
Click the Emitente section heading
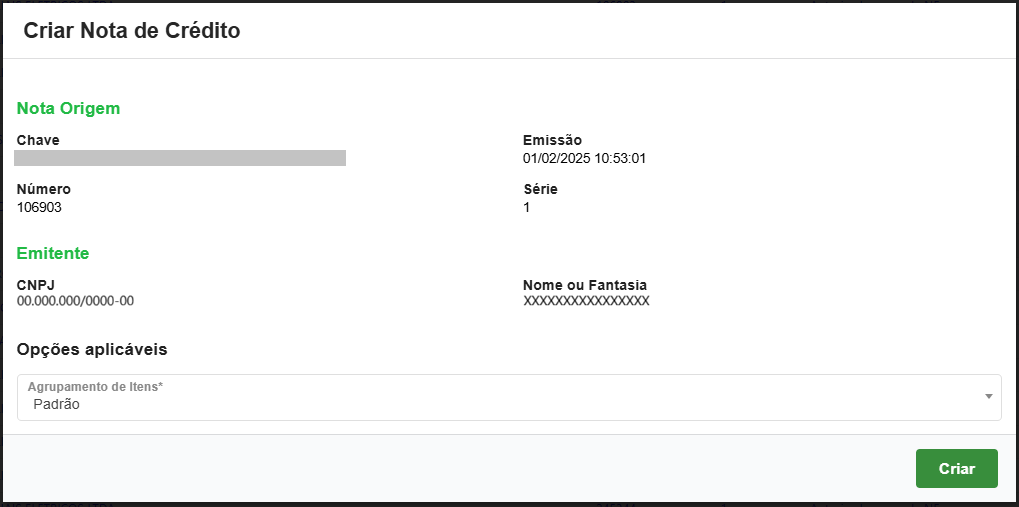point(53,253)
